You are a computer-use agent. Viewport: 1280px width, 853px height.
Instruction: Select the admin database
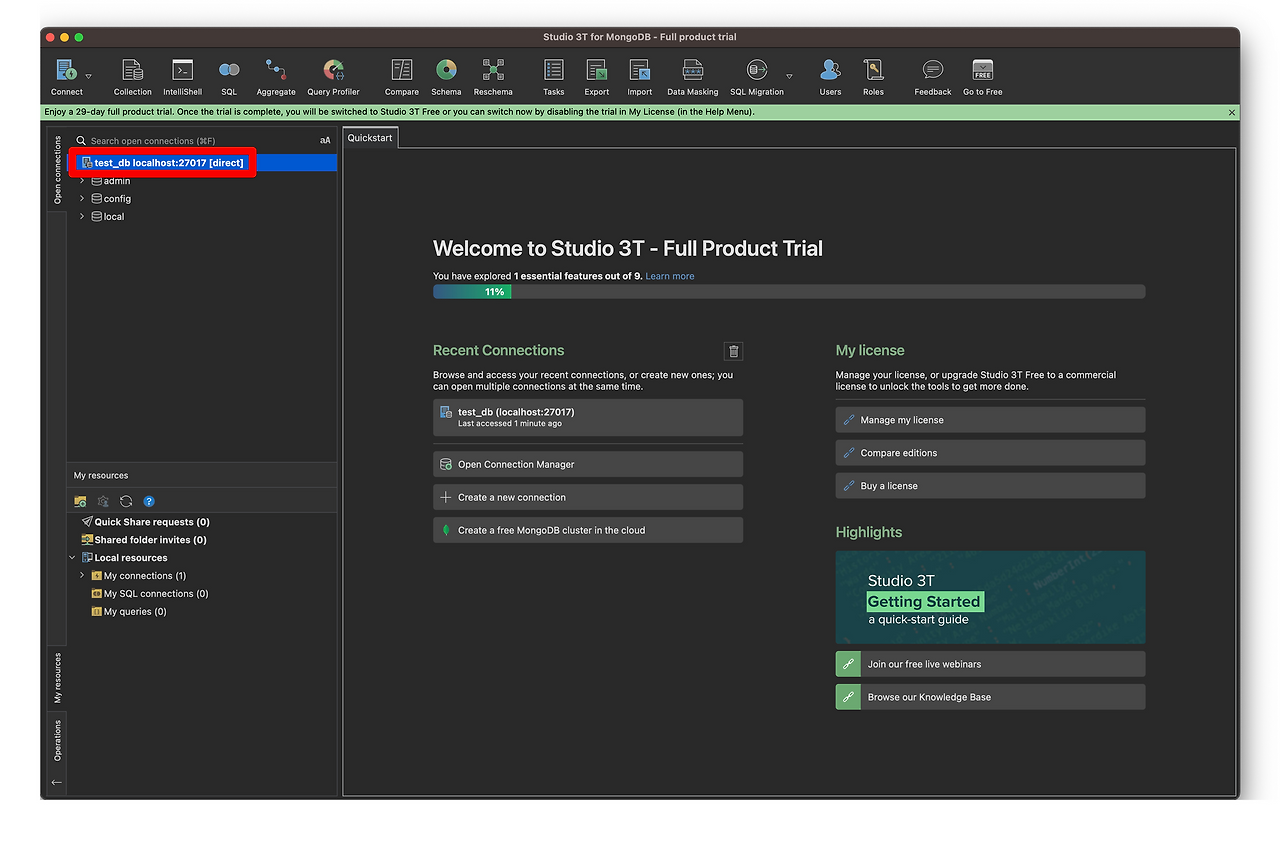coord(111,181)
